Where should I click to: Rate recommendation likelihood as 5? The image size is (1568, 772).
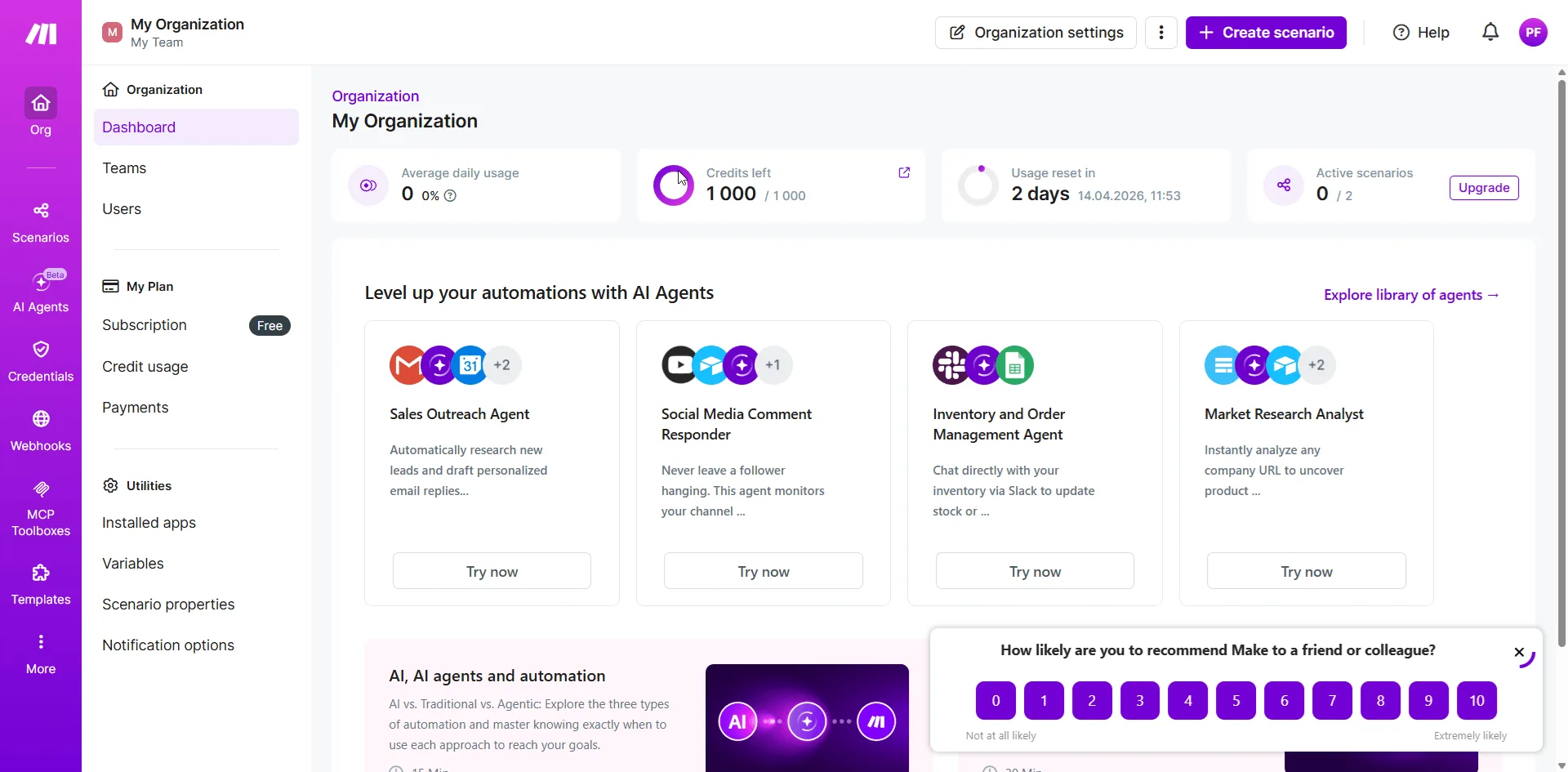1236,701
